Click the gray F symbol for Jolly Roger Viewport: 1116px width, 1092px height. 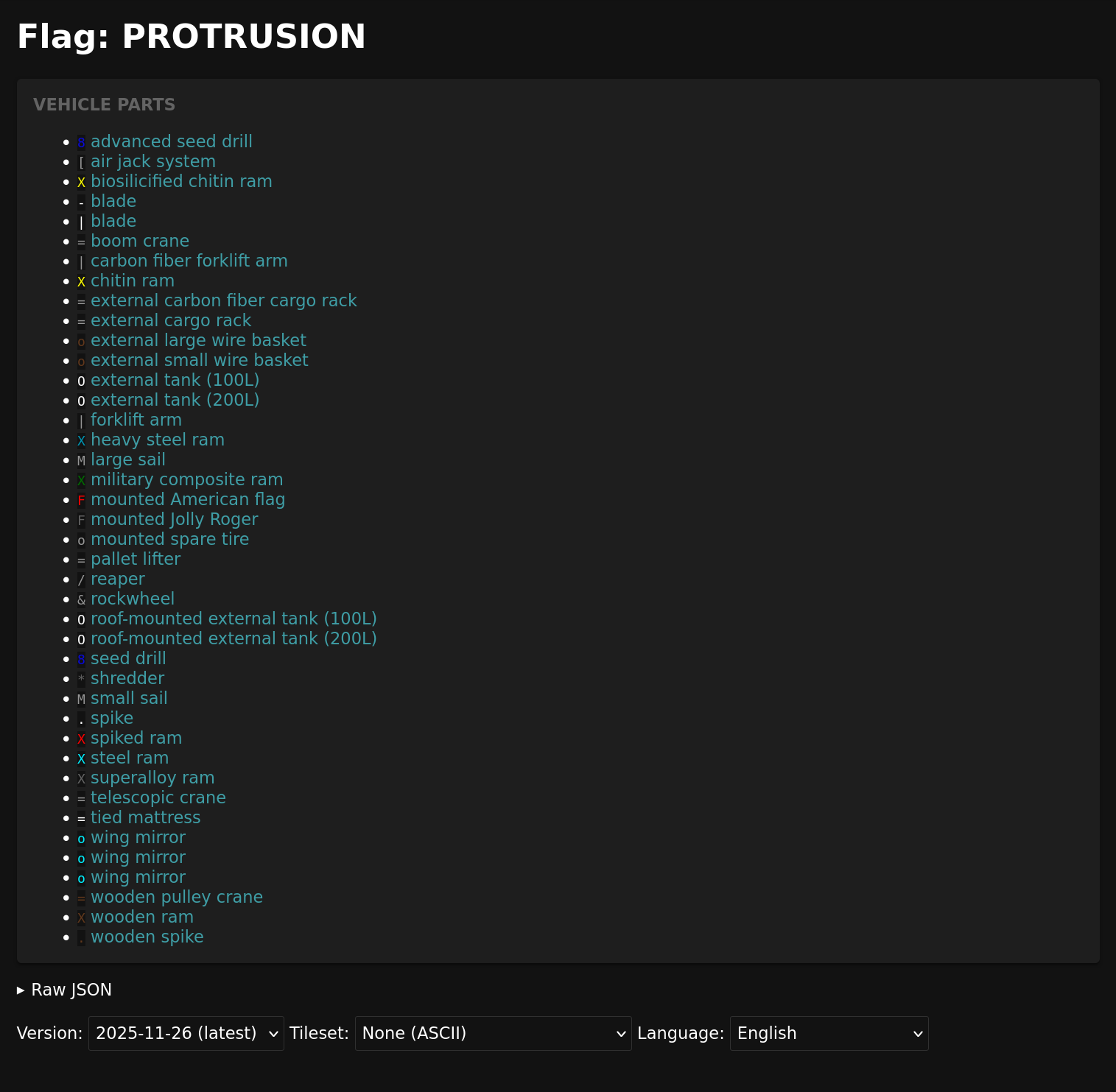click(x=81, y=520)
